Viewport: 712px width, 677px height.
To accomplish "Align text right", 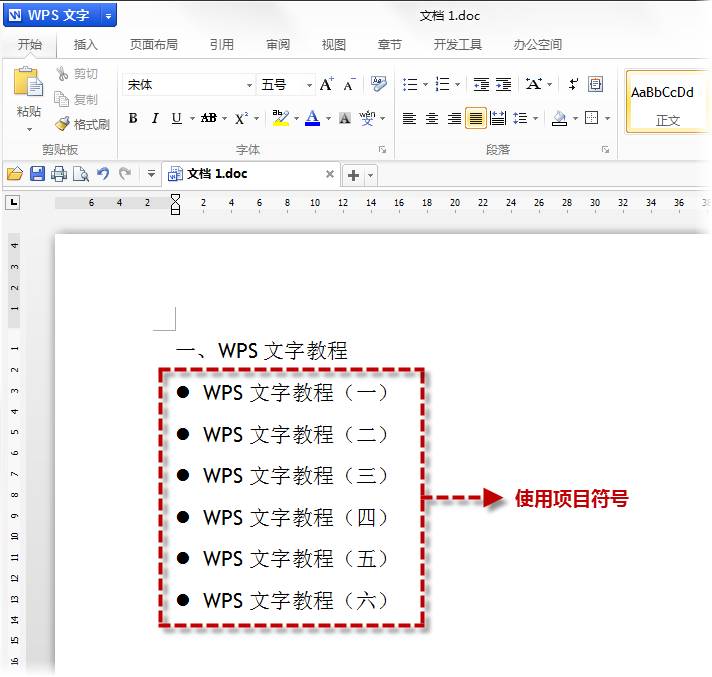I will click(454, 119).
